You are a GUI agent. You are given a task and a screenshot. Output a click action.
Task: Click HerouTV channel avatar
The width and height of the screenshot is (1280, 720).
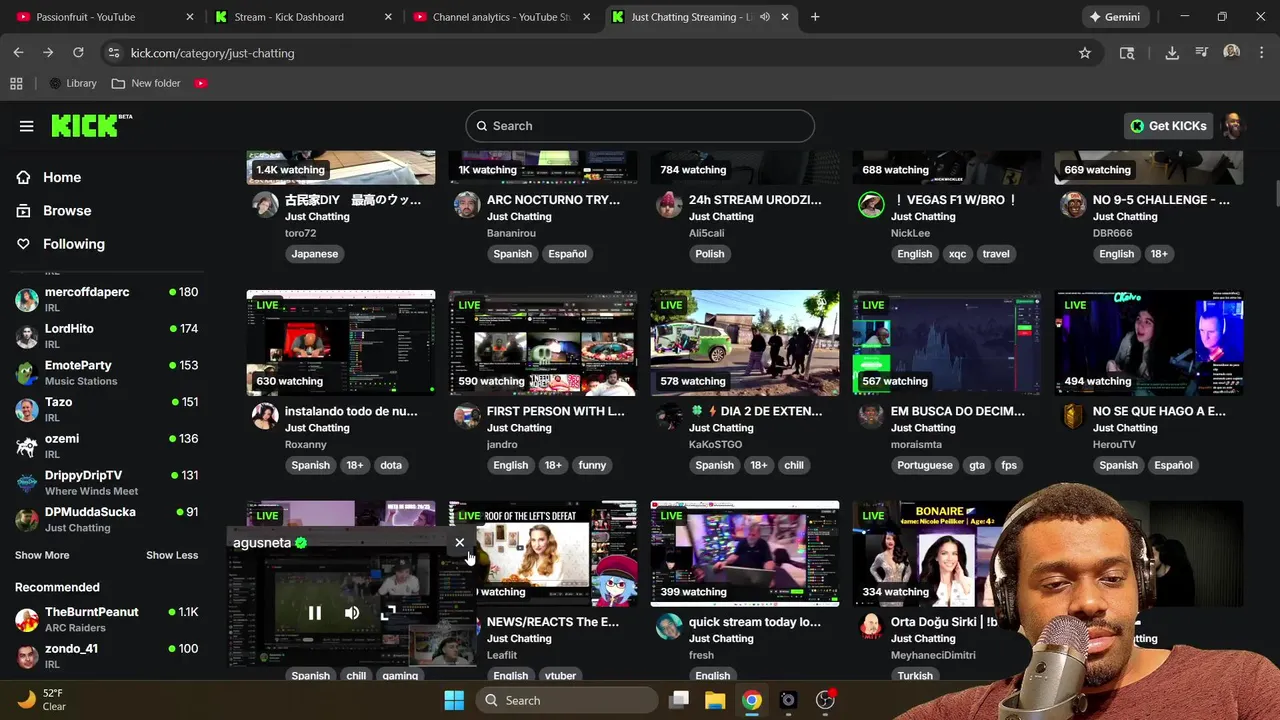(1073, 416)
